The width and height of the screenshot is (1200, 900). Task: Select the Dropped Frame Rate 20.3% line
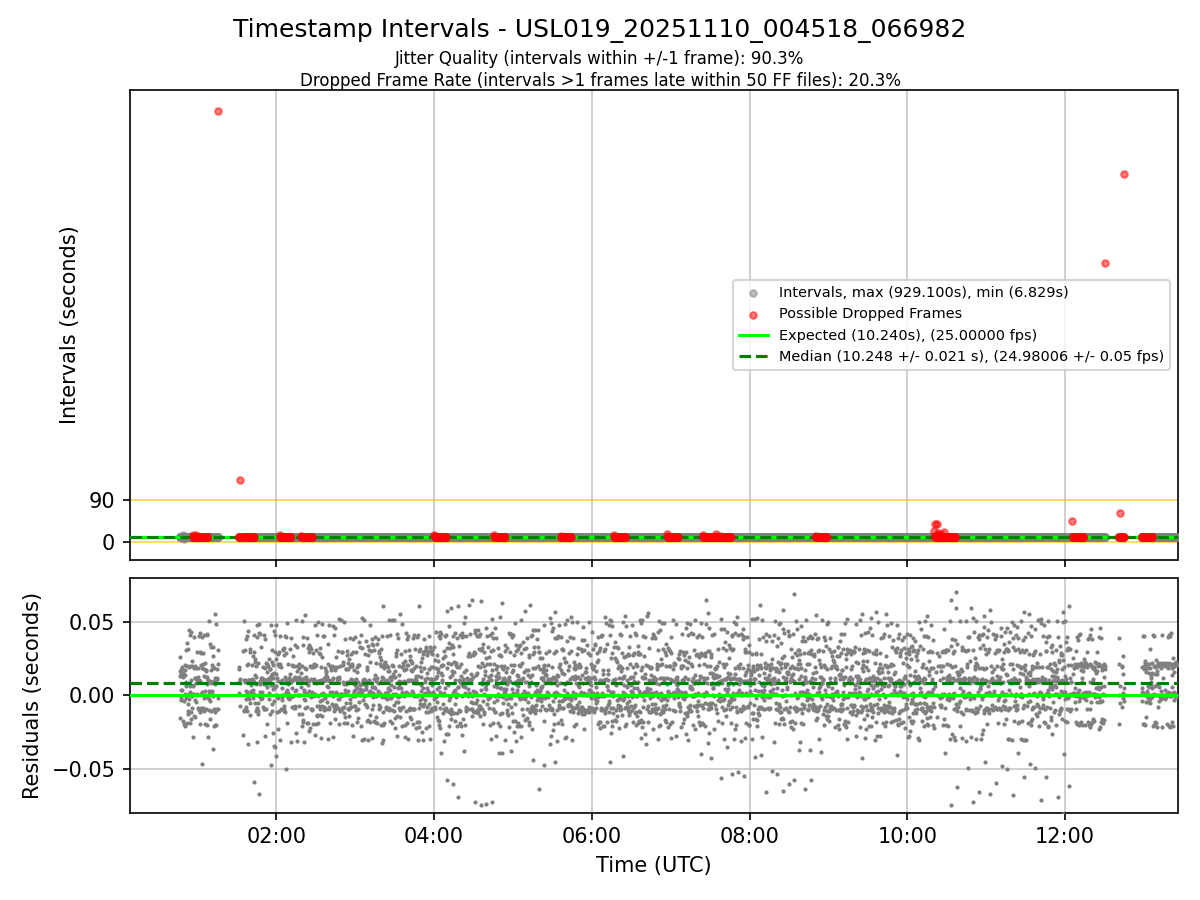coord(600,80)
